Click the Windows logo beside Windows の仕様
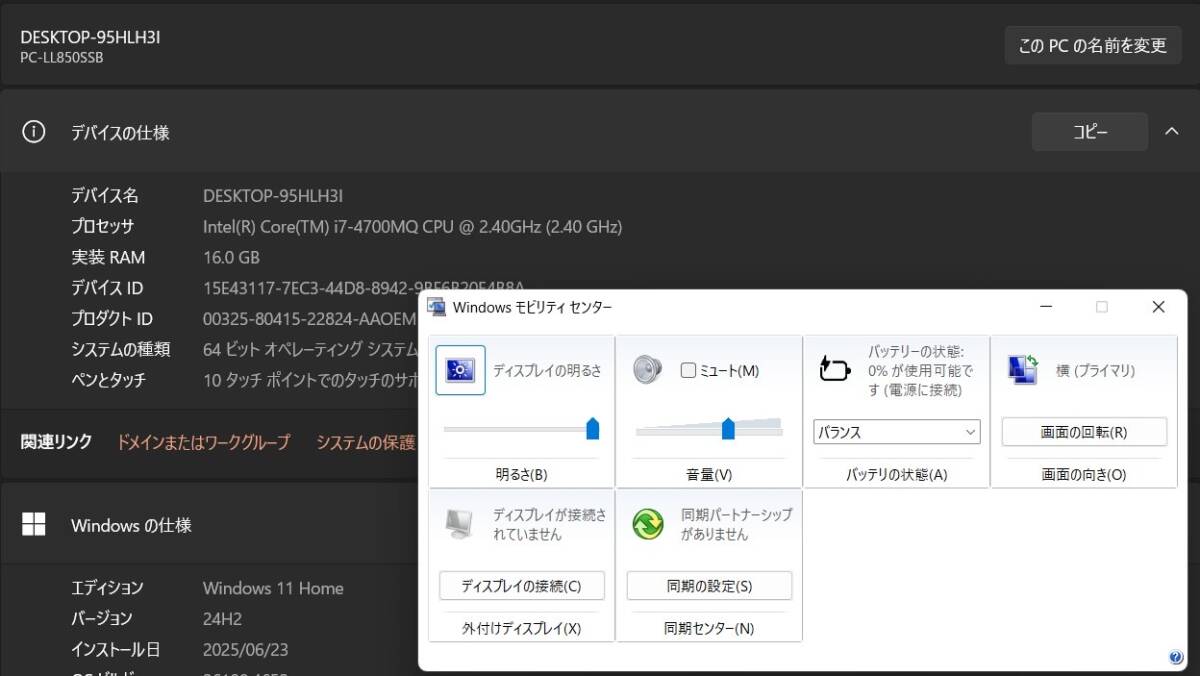The height and width of the screenshot is (676, 1200). click(34, 525)
